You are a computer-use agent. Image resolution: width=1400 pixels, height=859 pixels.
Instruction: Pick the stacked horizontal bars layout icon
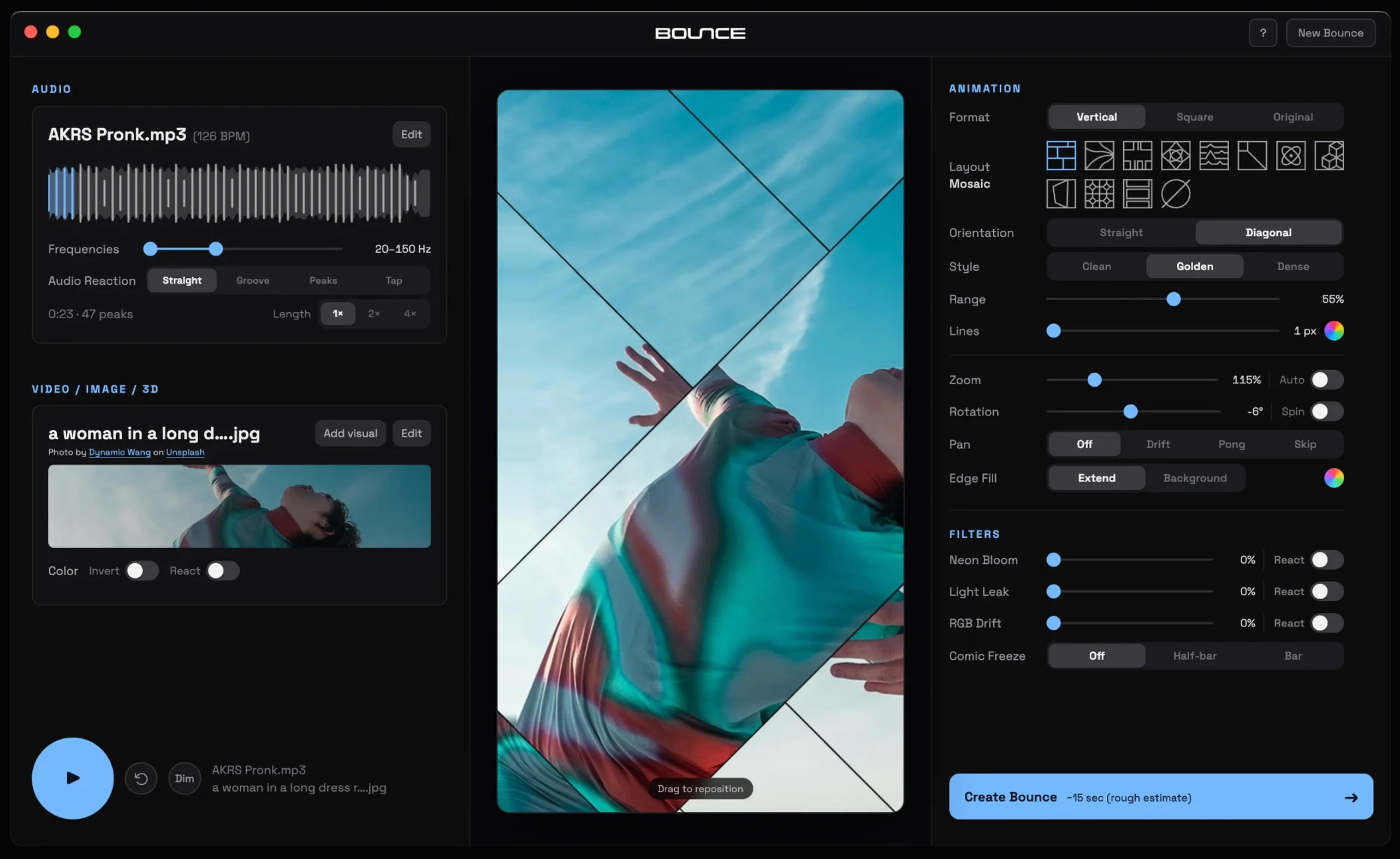[1137, 194]
